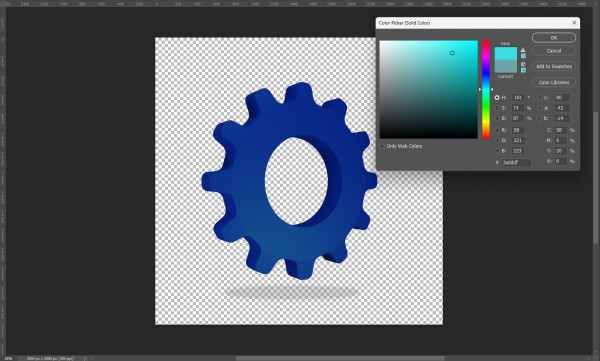The height and width of the screenshot is (361, 600).
Task: Click the 'current' color preview swatch
Action: point(505,67)
